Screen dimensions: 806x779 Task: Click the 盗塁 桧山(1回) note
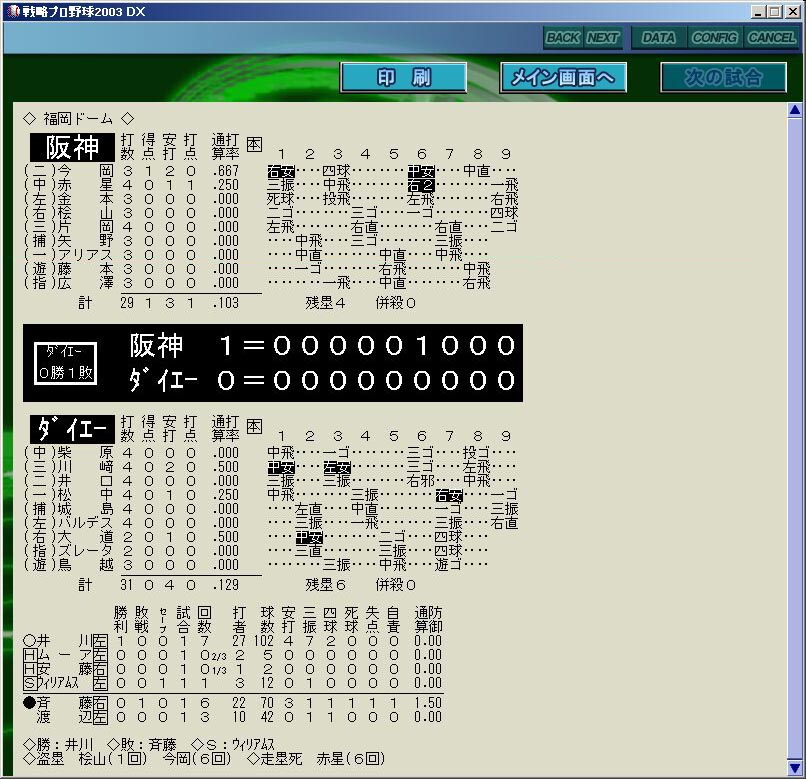tap(85, 758)
